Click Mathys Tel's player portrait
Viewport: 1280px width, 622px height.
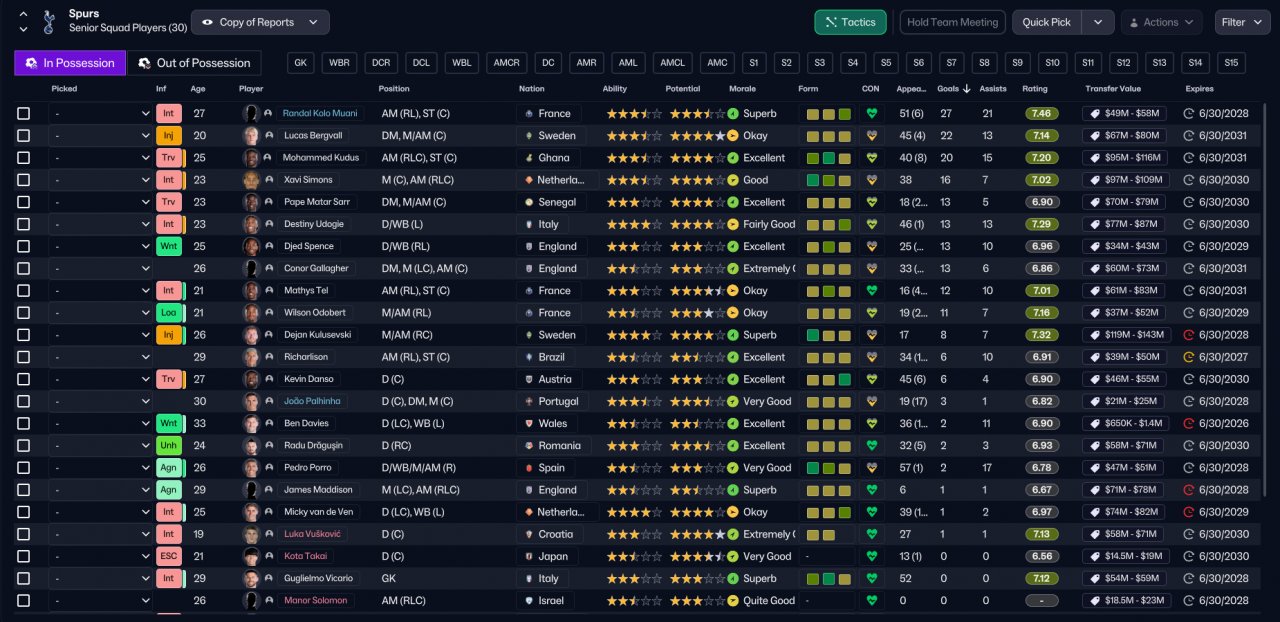pyautogui.click(x=251, y=290)
